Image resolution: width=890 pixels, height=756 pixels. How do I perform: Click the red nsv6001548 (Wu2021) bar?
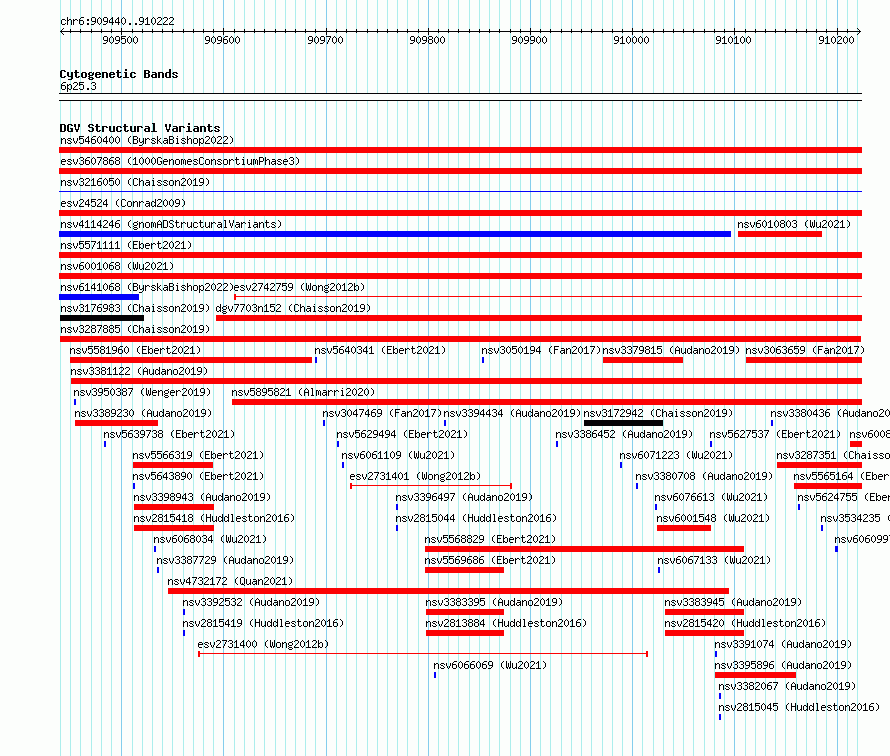coord(684,528)
